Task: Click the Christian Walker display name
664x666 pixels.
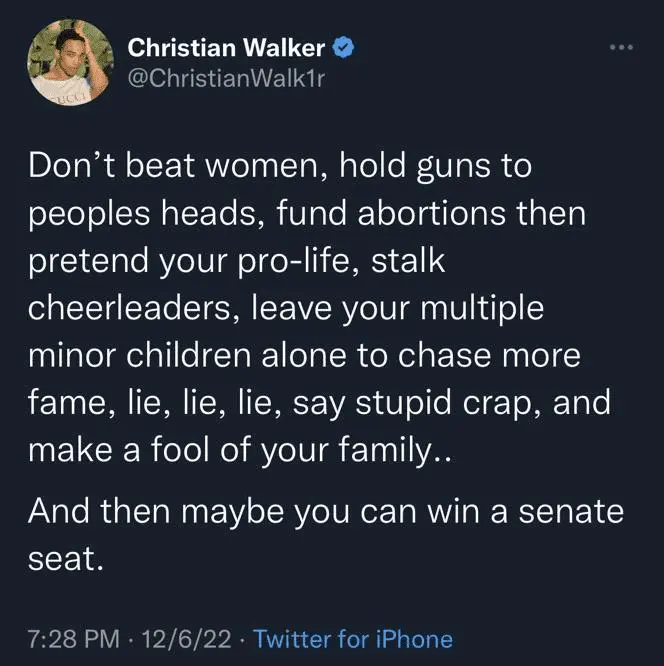Action: tap(226, 46)
